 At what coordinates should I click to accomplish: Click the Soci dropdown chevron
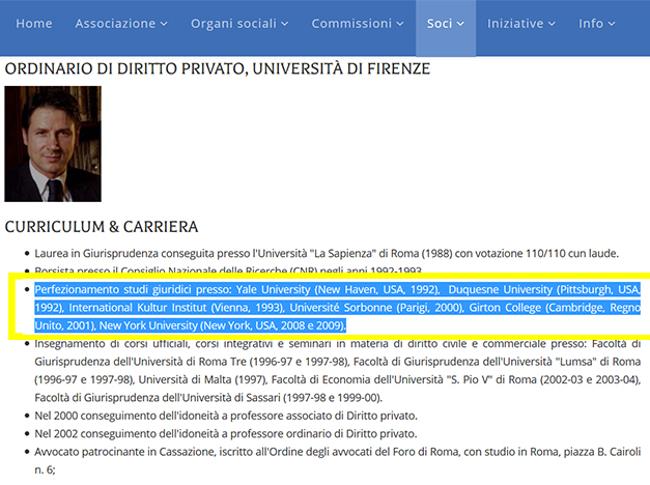[461, 24]
